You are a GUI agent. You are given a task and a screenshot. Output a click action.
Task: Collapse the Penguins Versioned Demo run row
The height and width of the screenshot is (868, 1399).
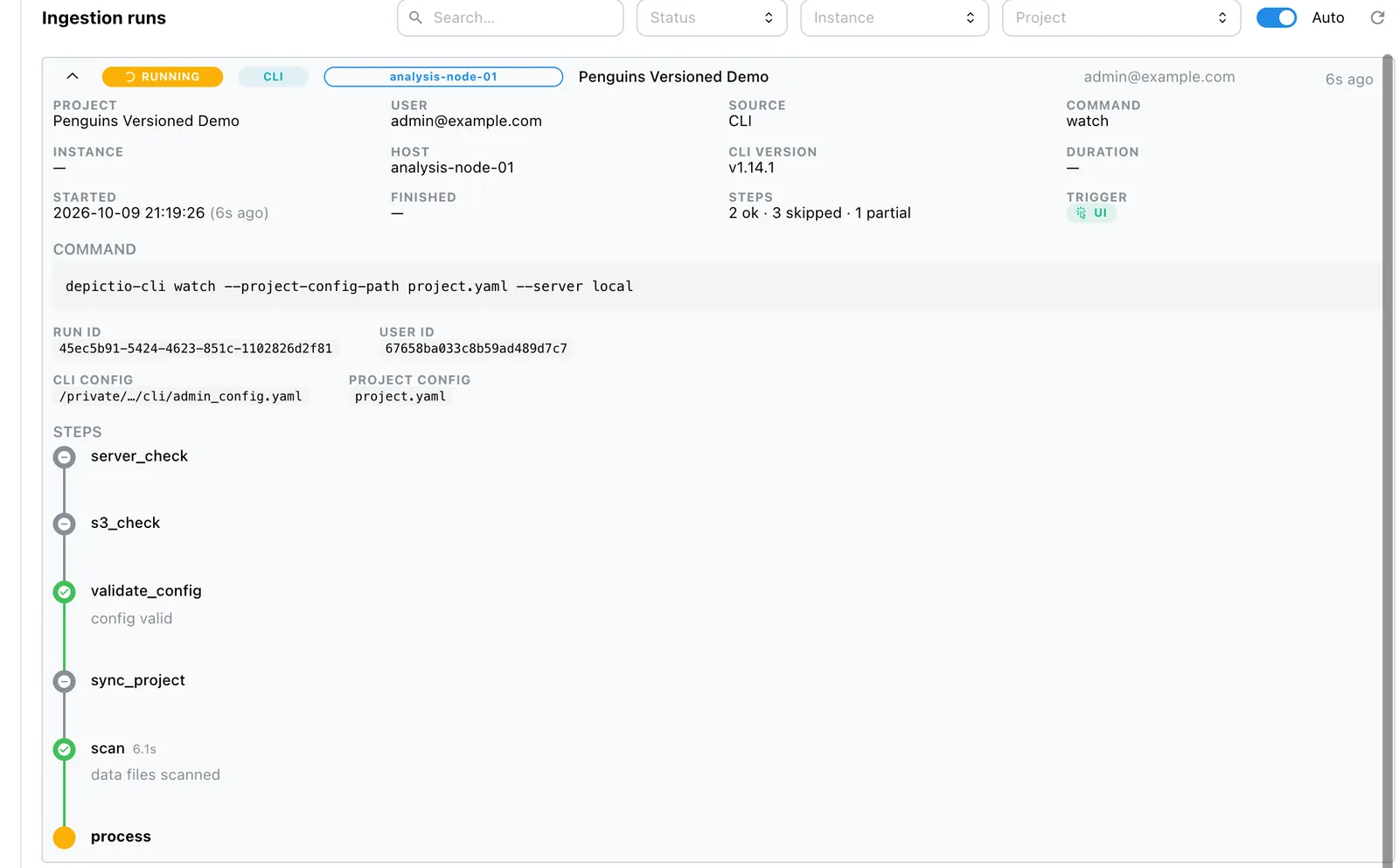click(73, 77)
